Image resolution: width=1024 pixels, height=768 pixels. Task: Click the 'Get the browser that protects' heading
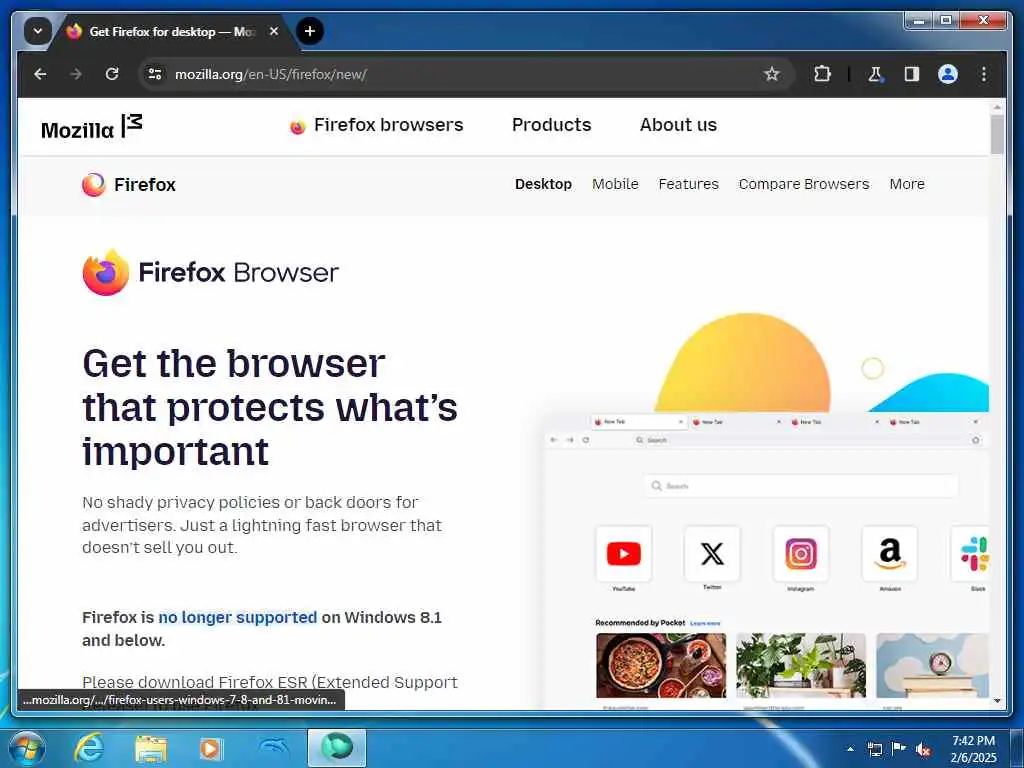tap(270, 408)
